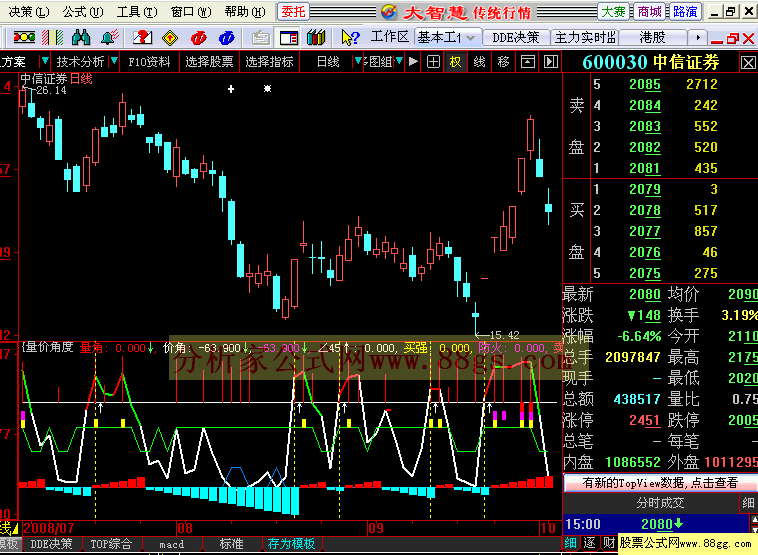
Task: Open the alarm bell alert tool
Action: pos(110,37)
